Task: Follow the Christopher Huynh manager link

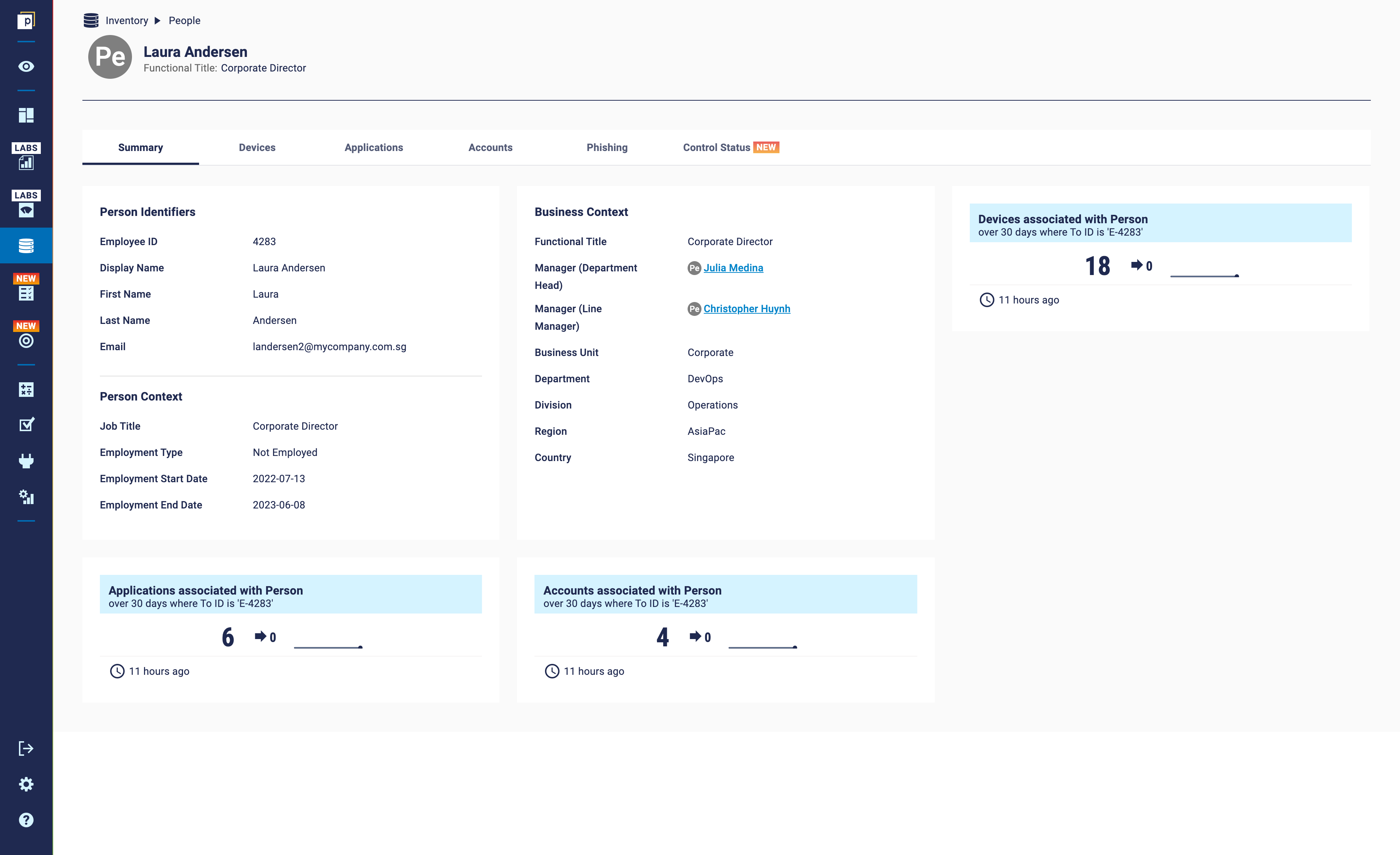Action: point(747,309)
